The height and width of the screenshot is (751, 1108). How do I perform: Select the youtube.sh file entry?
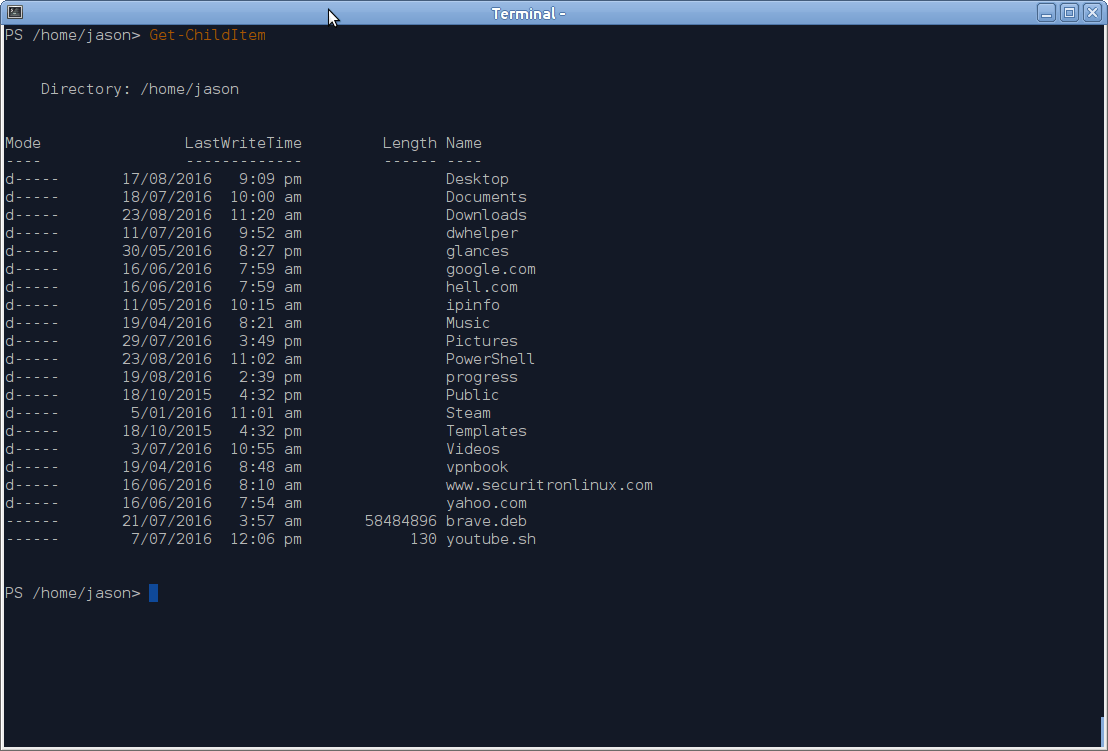pyautogui.click(x=490, y=538)
